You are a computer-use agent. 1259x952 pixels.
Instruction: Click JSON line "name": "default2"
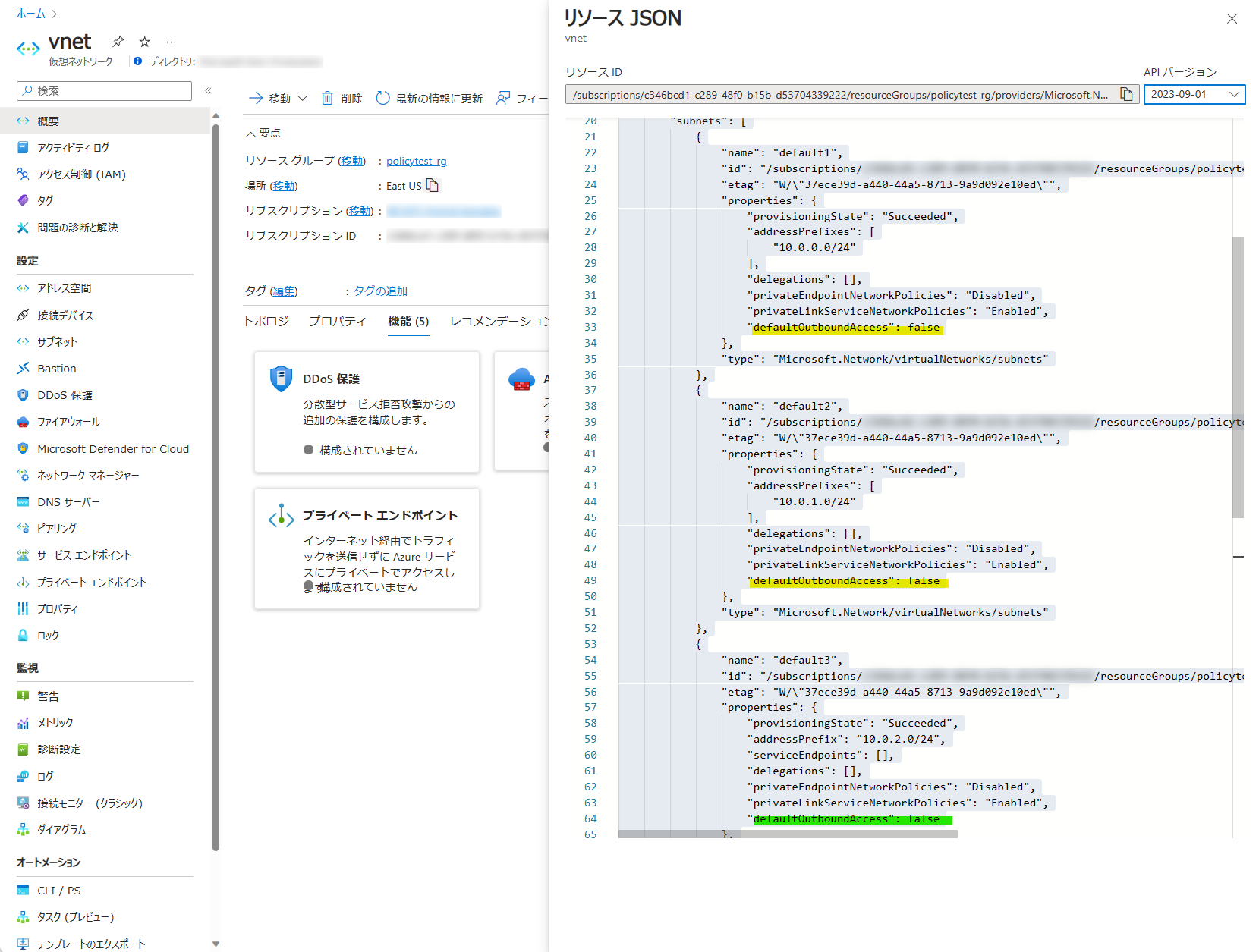point(782,407)
